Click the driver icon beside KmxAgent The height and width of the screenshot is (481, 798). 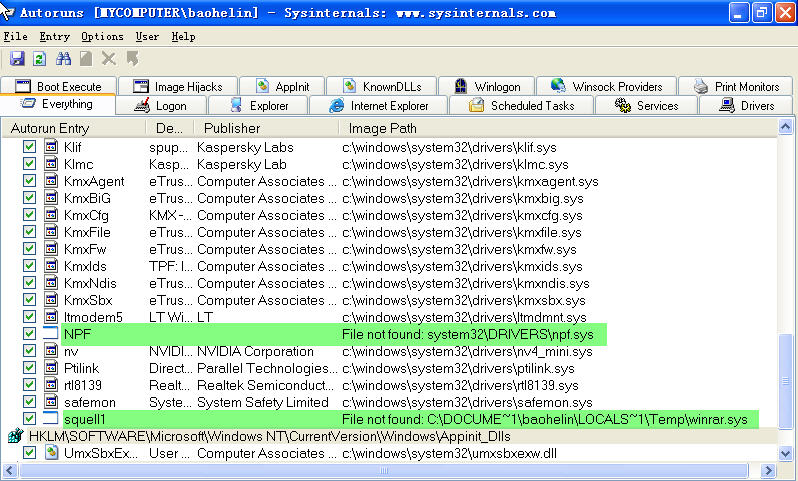coord(51,181)
